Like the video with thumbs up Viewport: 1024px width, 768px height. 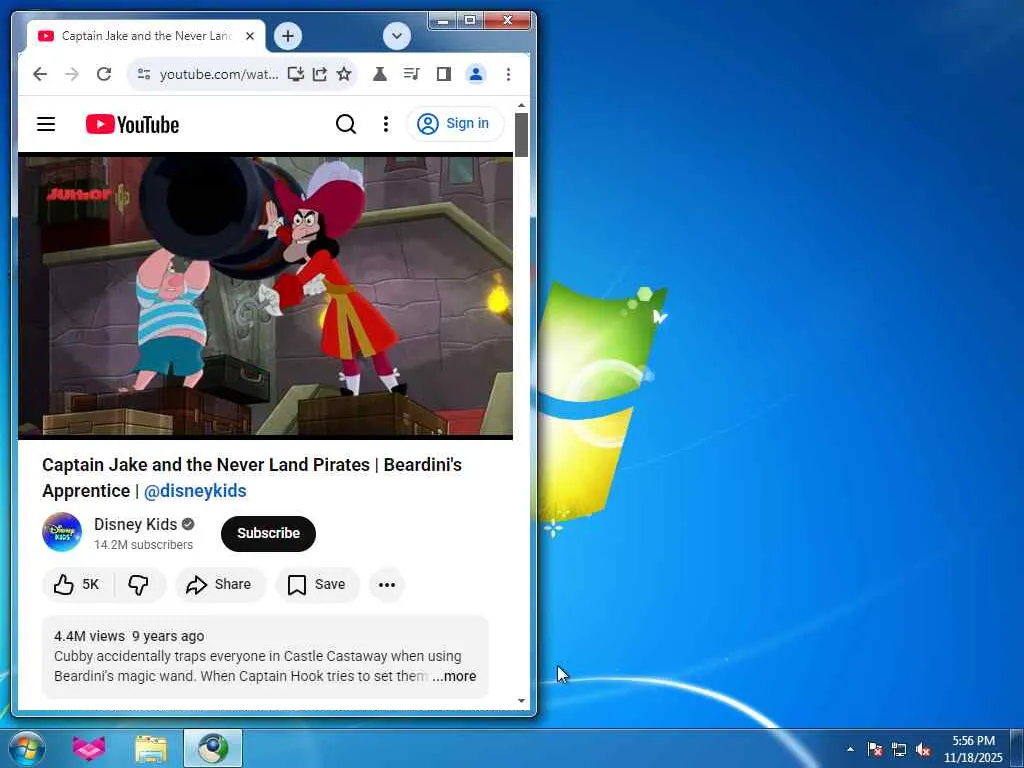tap(76, 584)
